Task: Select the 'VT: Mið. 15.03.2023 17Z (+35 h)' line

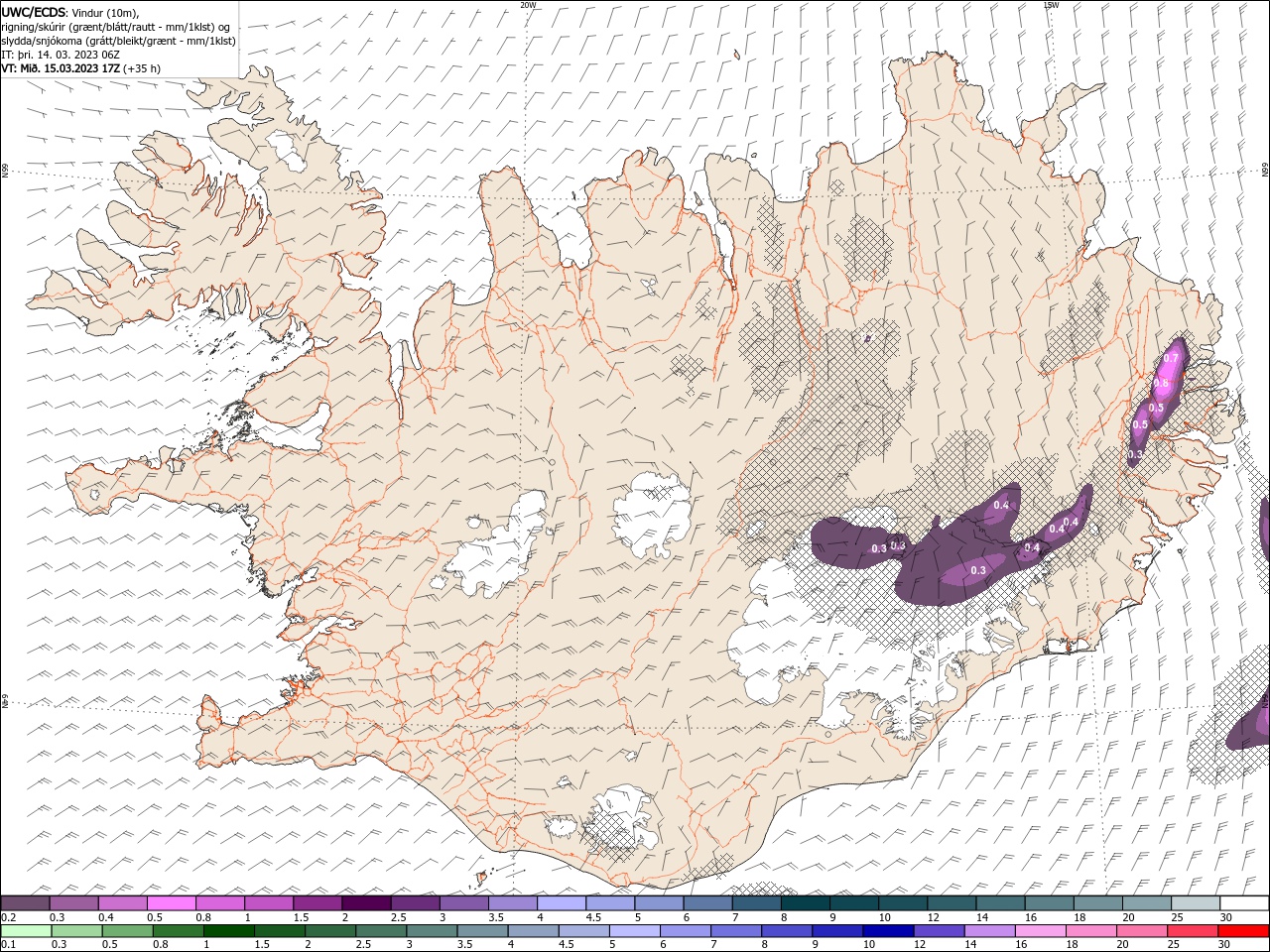Action: click(x=81, y=68)
